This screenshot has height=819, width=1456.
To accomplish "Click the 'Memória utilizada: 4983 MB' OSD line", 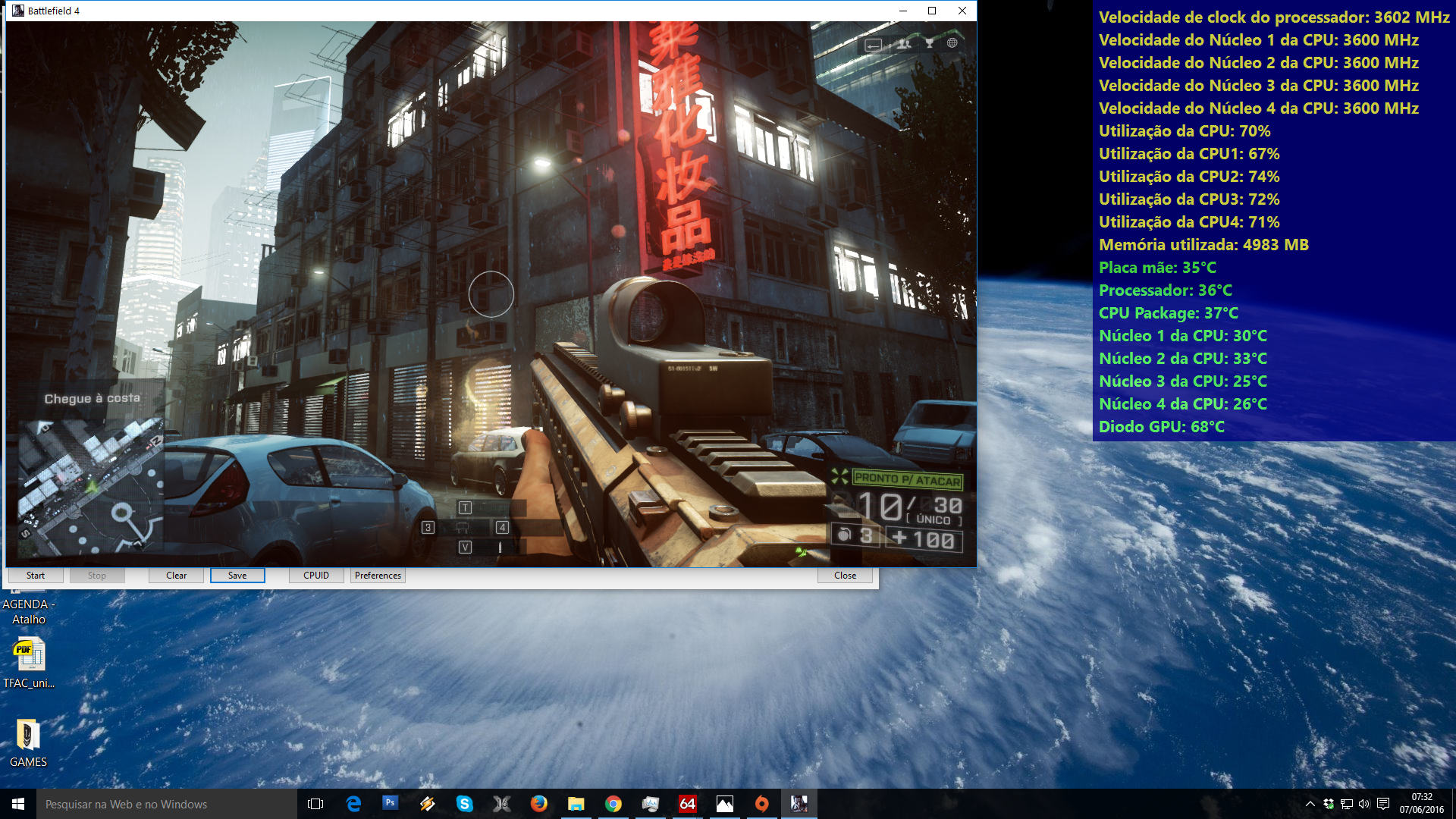I will (1203, 245).
